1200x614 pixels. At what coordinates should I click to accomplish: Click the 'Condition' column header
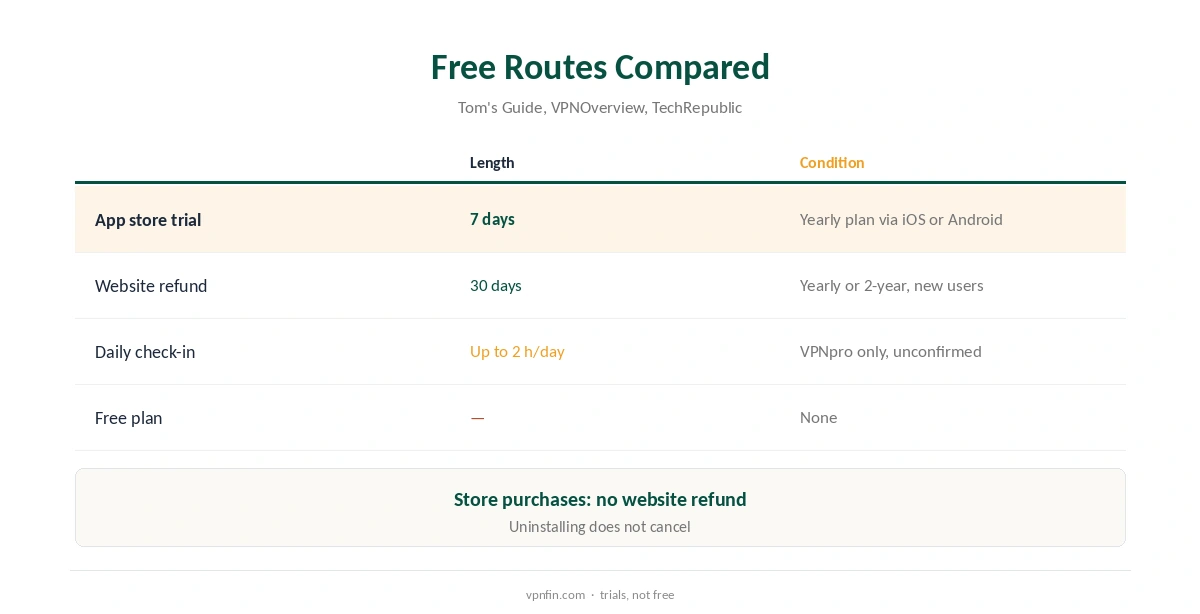pyautogui.click(x=832, y=162)
